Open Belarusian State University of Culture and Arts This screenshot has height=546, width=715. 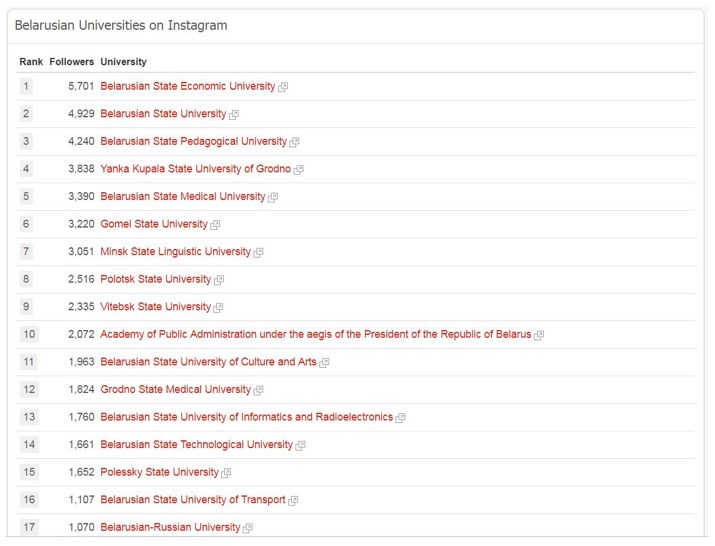click(x=208, y=362)
